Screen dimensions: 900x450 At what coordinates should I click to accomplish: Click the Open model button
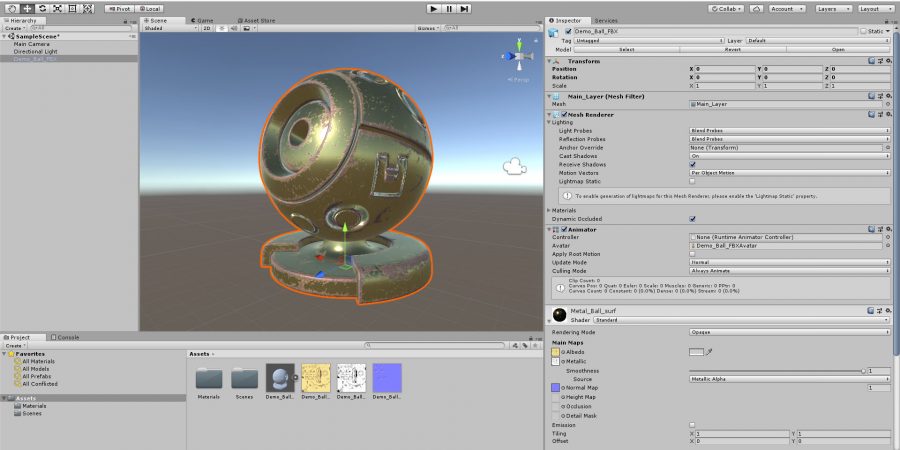(837, 49)
